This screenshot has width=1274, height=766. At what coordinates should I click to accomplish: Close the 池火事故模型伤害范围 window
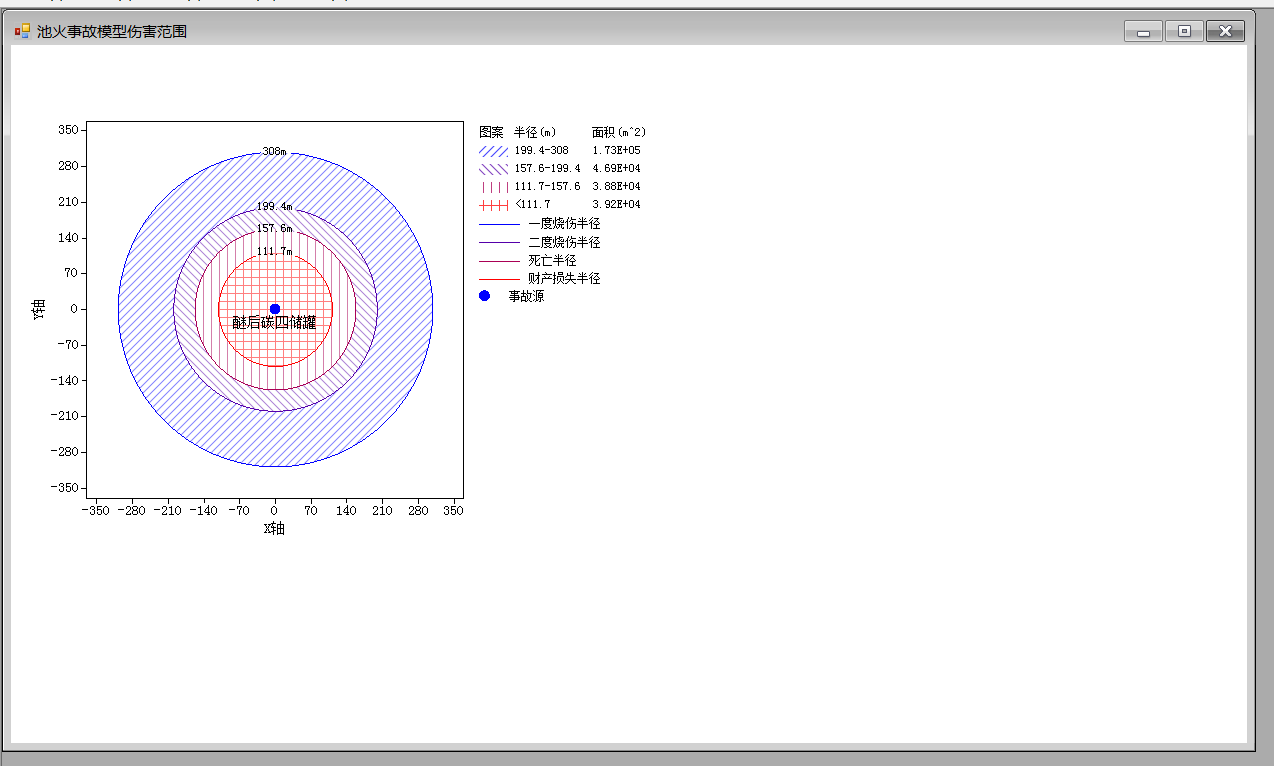point(1225,32)
